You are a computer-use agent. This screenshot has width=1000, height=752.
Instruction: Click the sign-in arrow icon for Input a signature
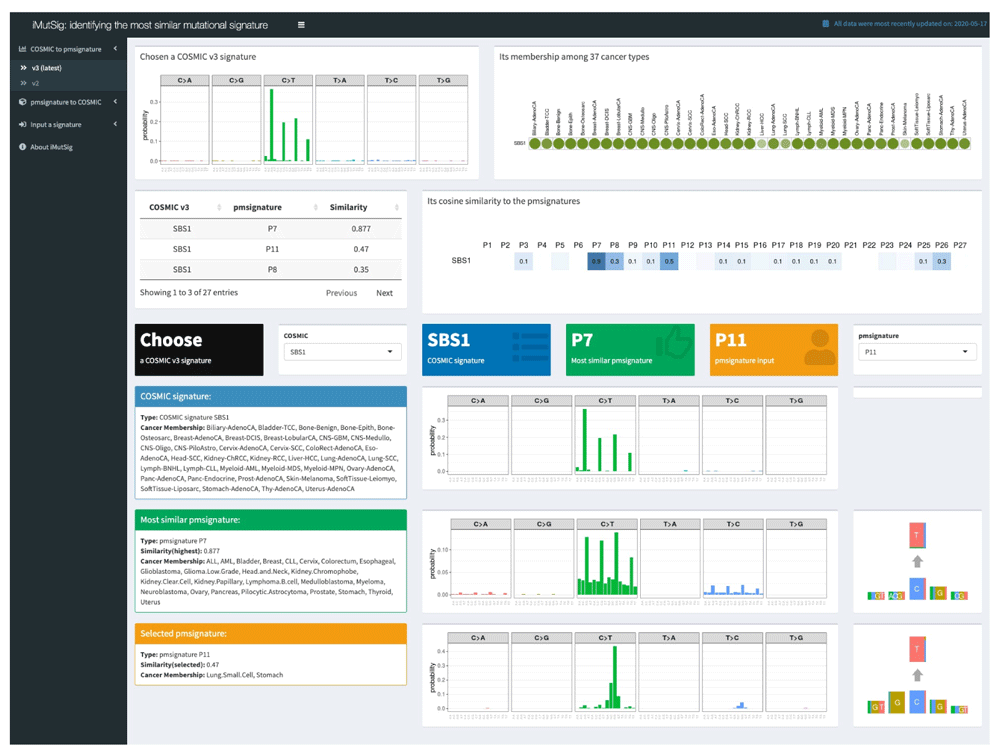click(23, 125)
